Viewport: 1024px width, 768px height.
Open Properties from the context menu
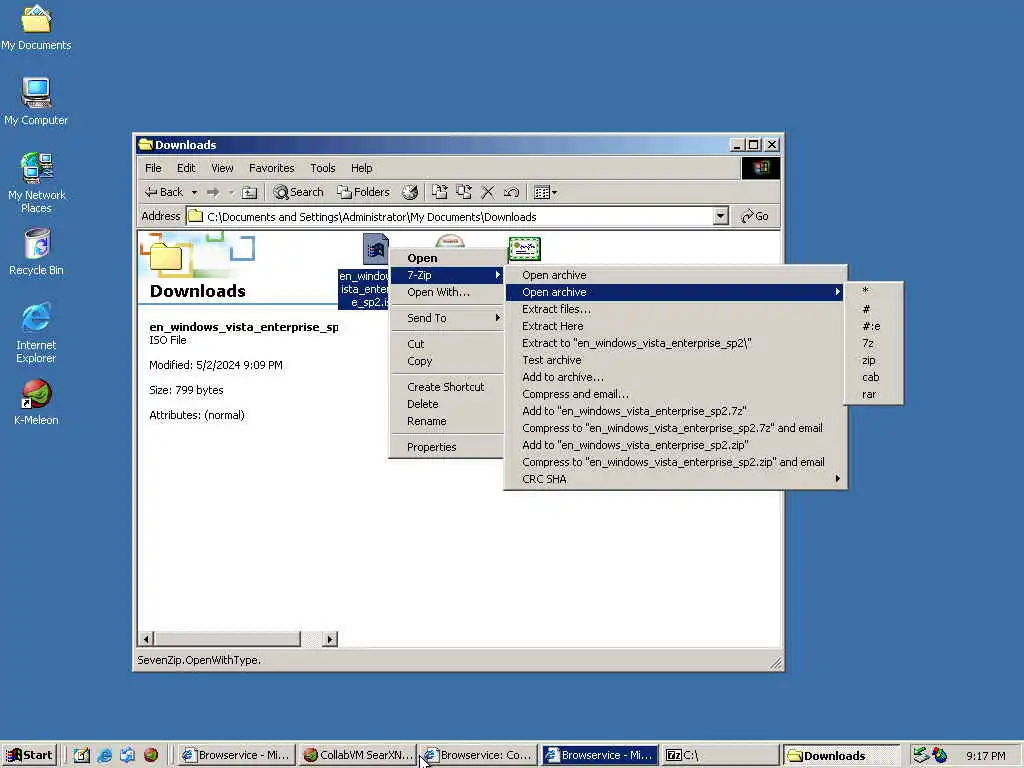click(447, 447)
